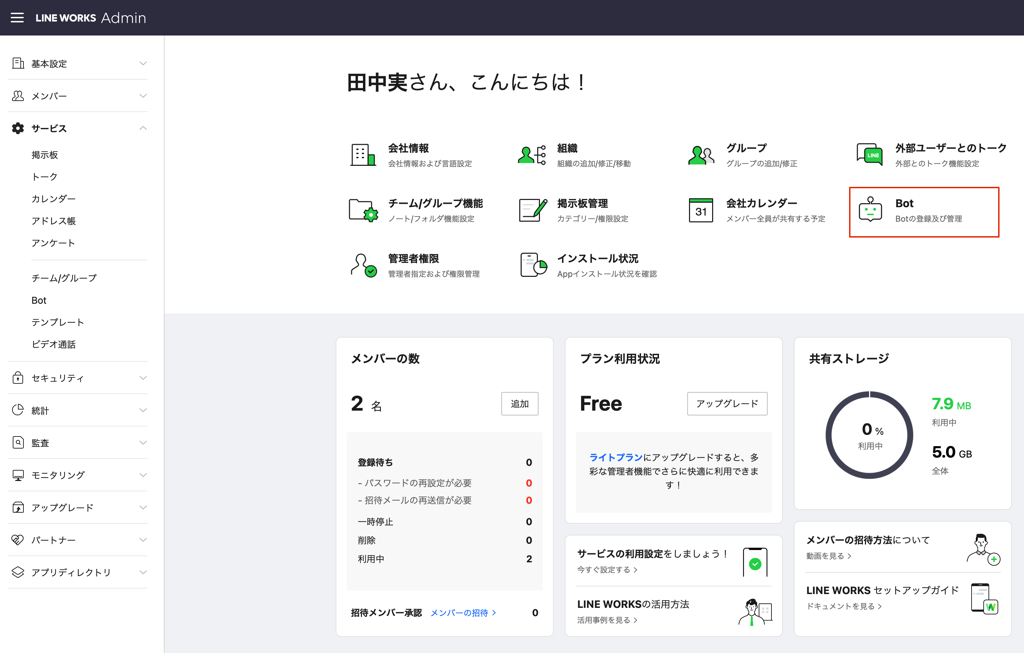The height and width of the screenshot is (653, 1024).
Task: Click the shared storage usage ring chart
Action: tap(869, 435)
